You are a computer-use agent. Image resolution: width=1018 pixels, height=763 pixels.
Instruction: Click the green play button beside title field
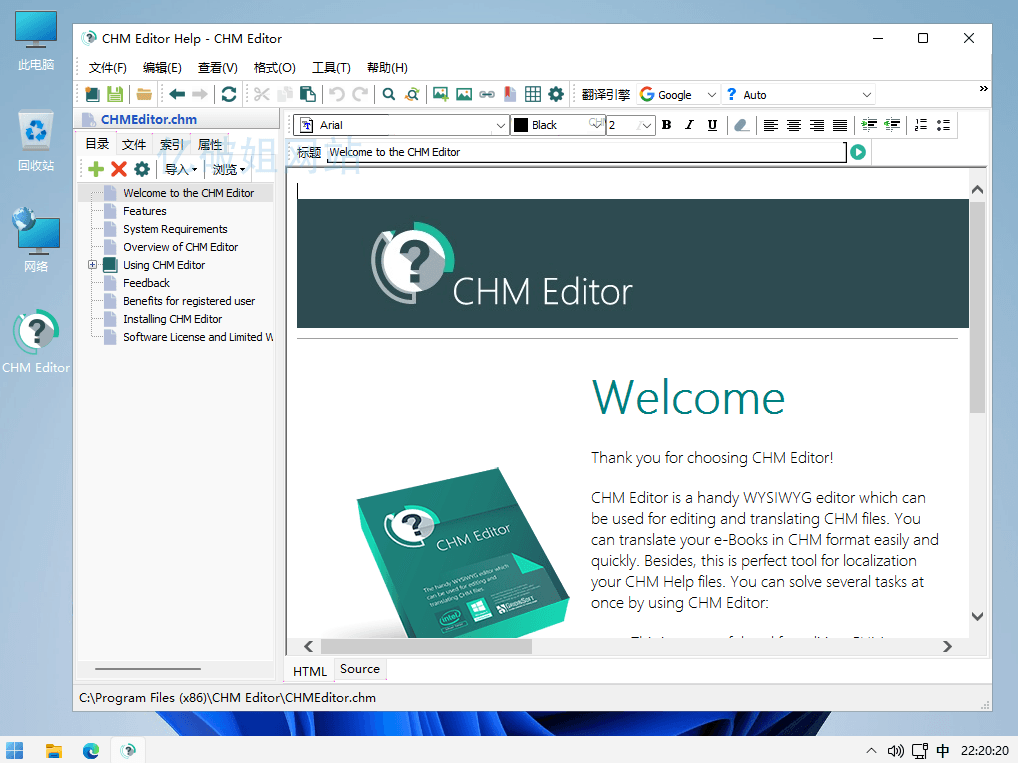(858, 152)
